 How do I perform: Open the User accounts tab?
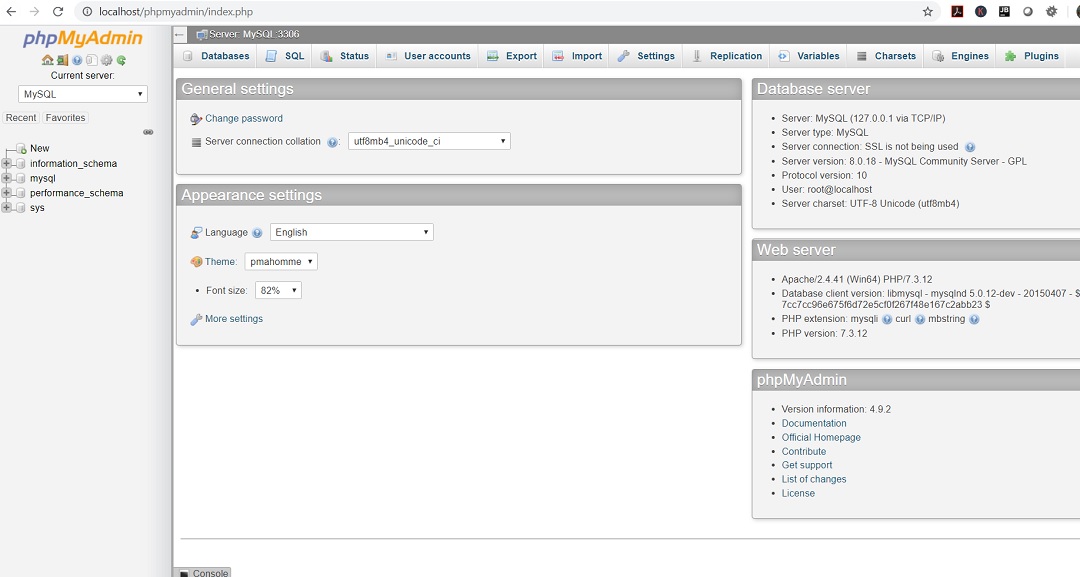(428, 56)
